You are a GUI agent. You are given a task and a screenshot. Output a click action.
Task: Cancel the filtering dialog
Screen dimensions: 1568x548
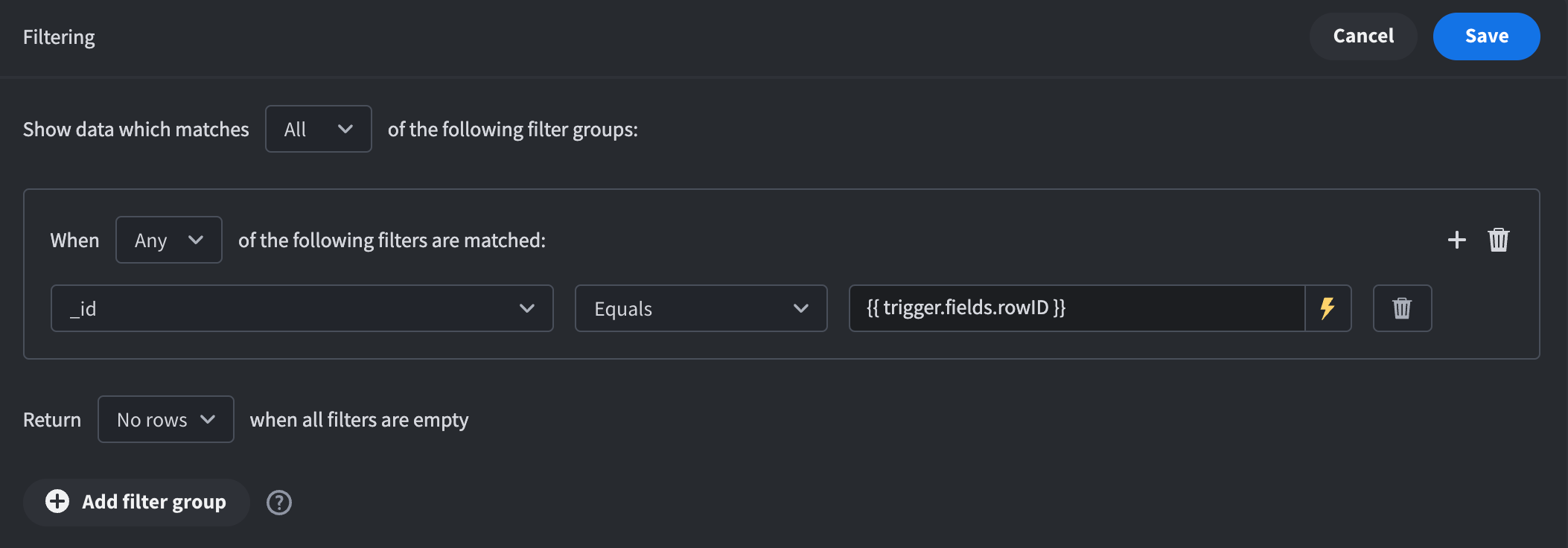pyautogui.click(x=1363, y=36)
